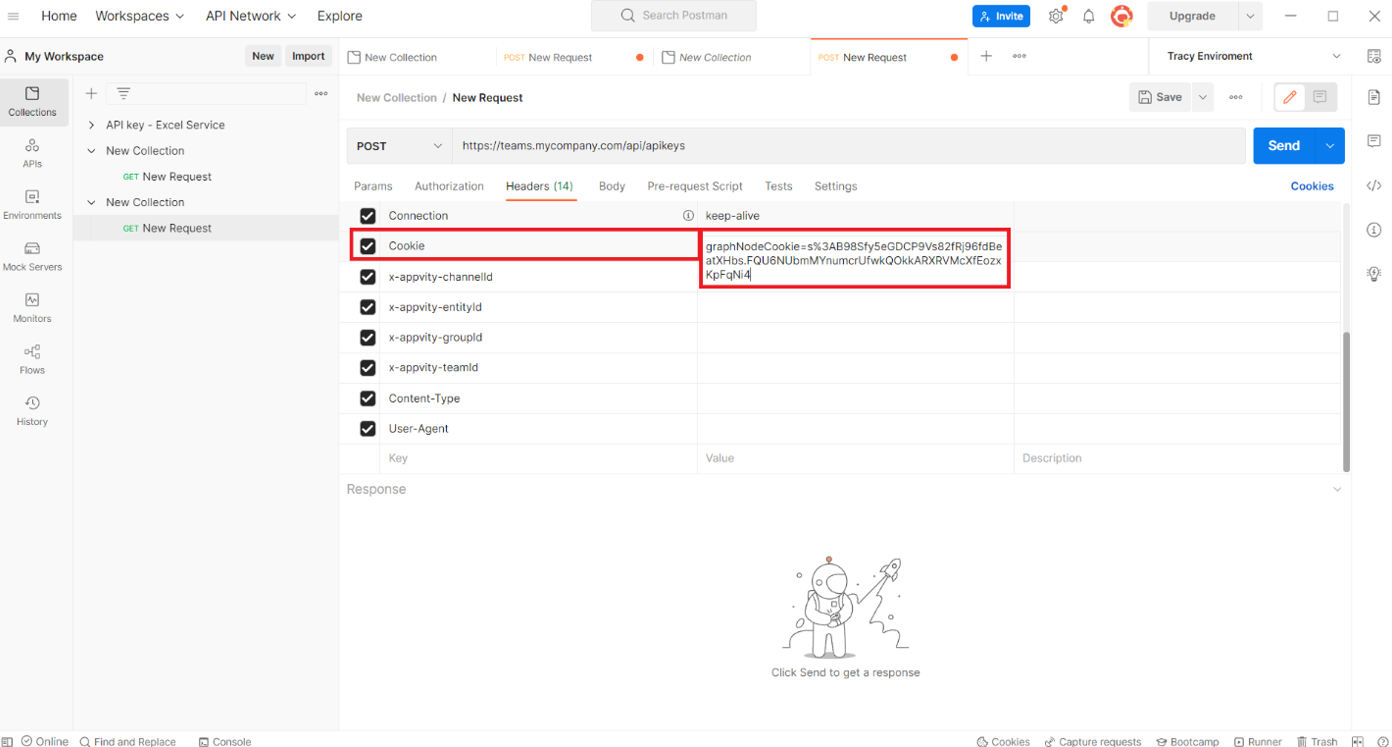Open the settings gear icon

point(1056,16)
